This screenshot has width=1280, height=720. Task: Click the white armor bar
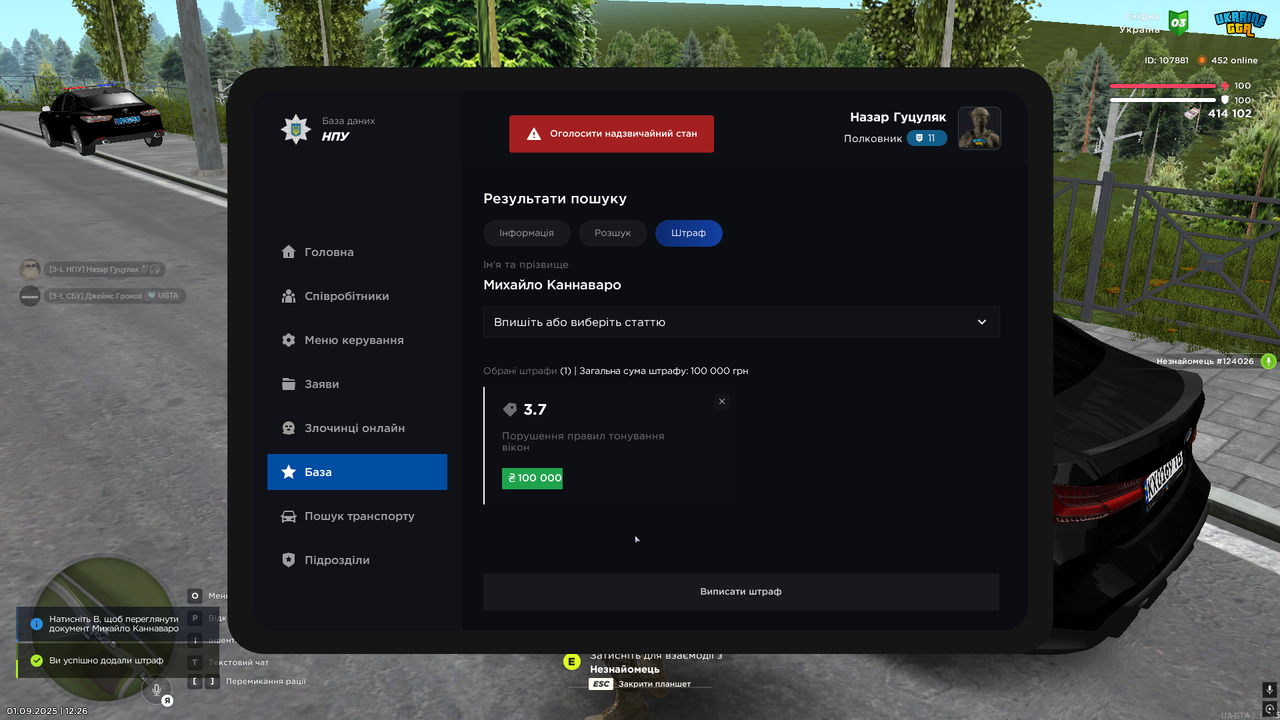coord(1164,100)
